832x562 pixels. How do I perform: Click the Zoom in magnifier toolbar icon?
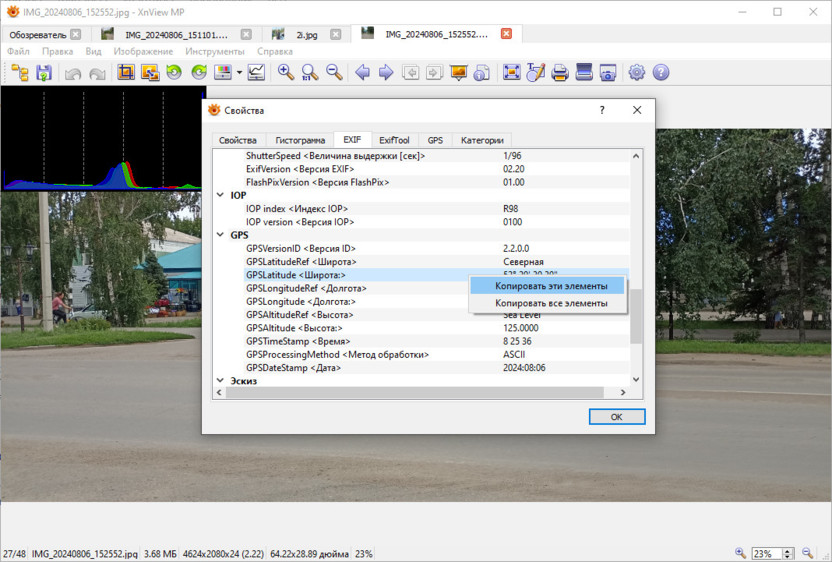pyautogui.click(x=286, y=72)
